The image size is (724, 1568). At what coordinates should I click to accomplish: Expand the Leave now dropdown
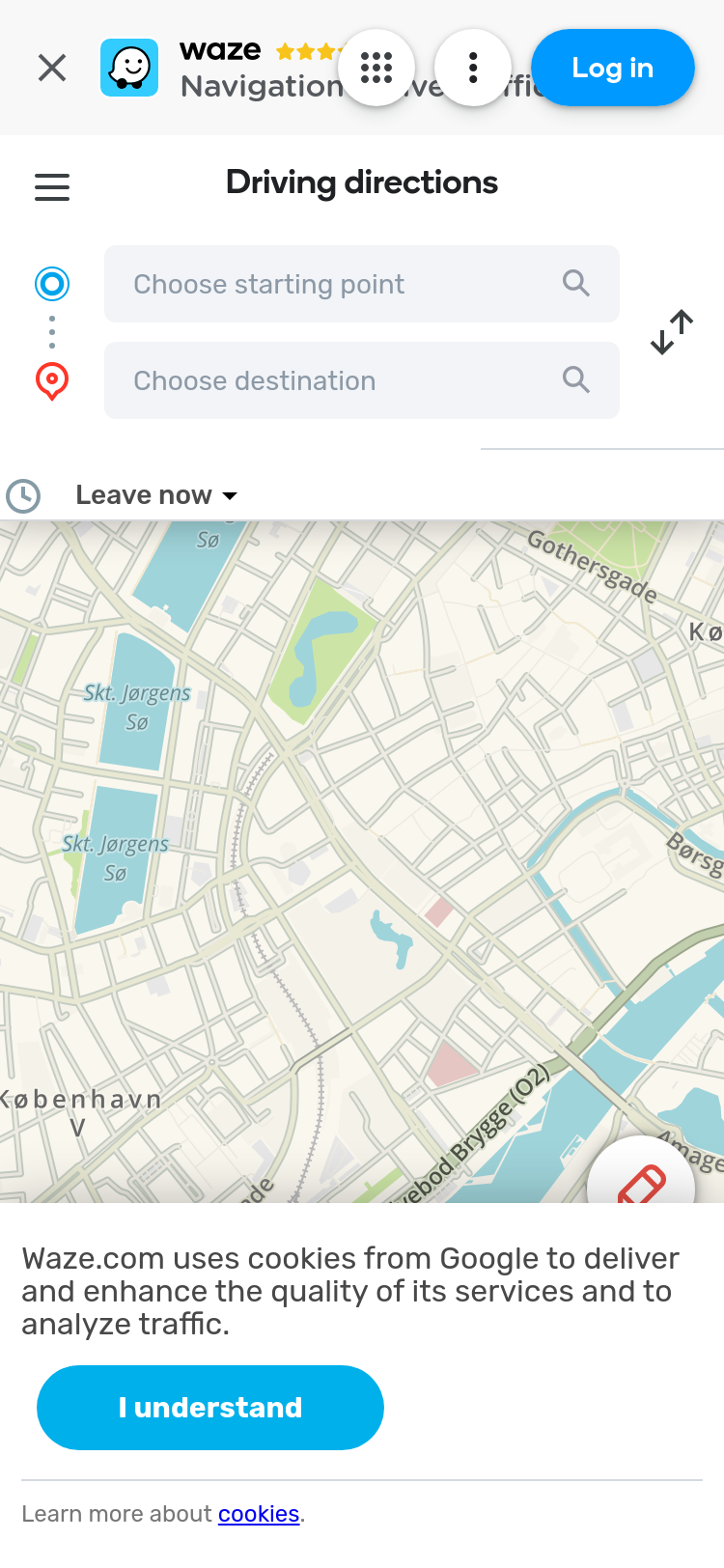(156, 495)
